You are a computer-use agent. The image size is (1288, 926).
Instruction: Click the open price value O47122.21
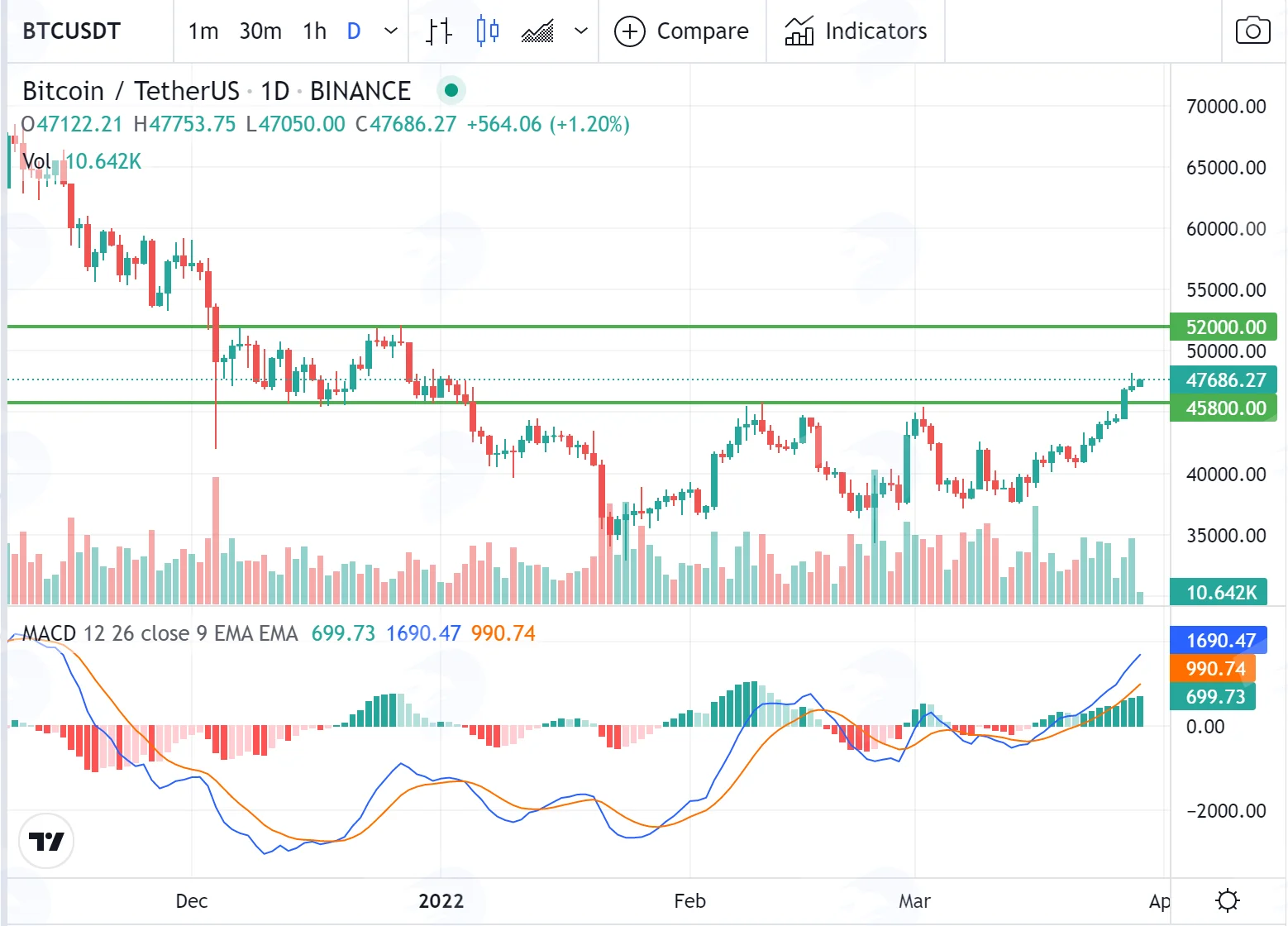(72, 125)
